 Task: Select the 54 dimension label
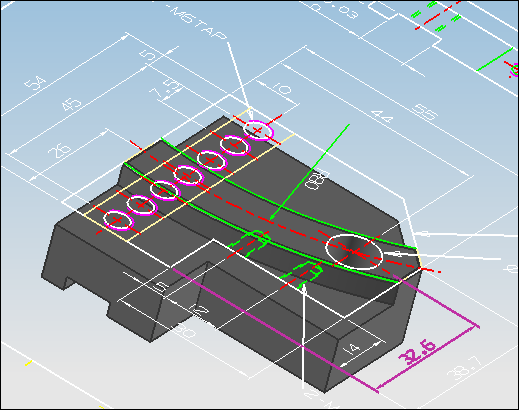tap(35, 83)
